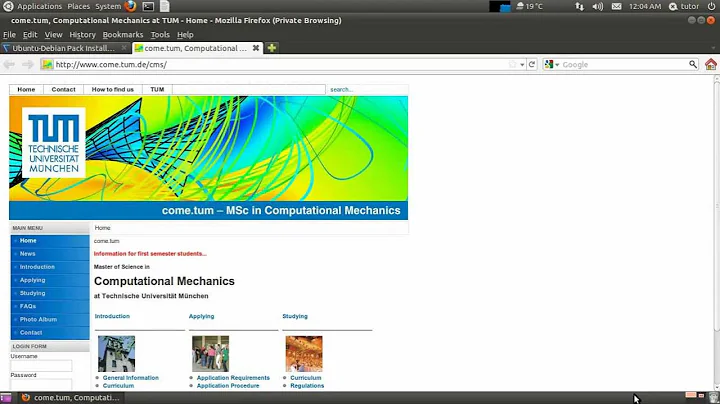The width and height of the screenshot is (720, 404).
Task: Open the General Information link
Action: (131, 378)
